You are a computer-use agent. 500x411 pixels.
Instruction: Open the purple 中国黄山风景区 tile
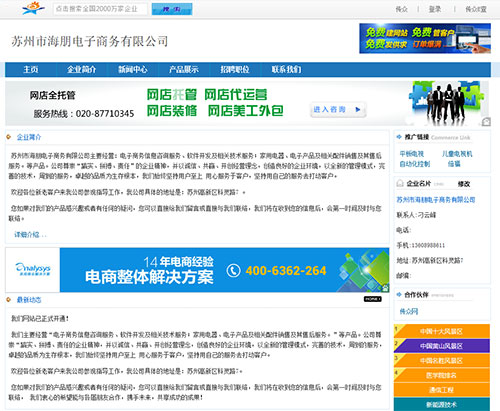click(442, 346)
